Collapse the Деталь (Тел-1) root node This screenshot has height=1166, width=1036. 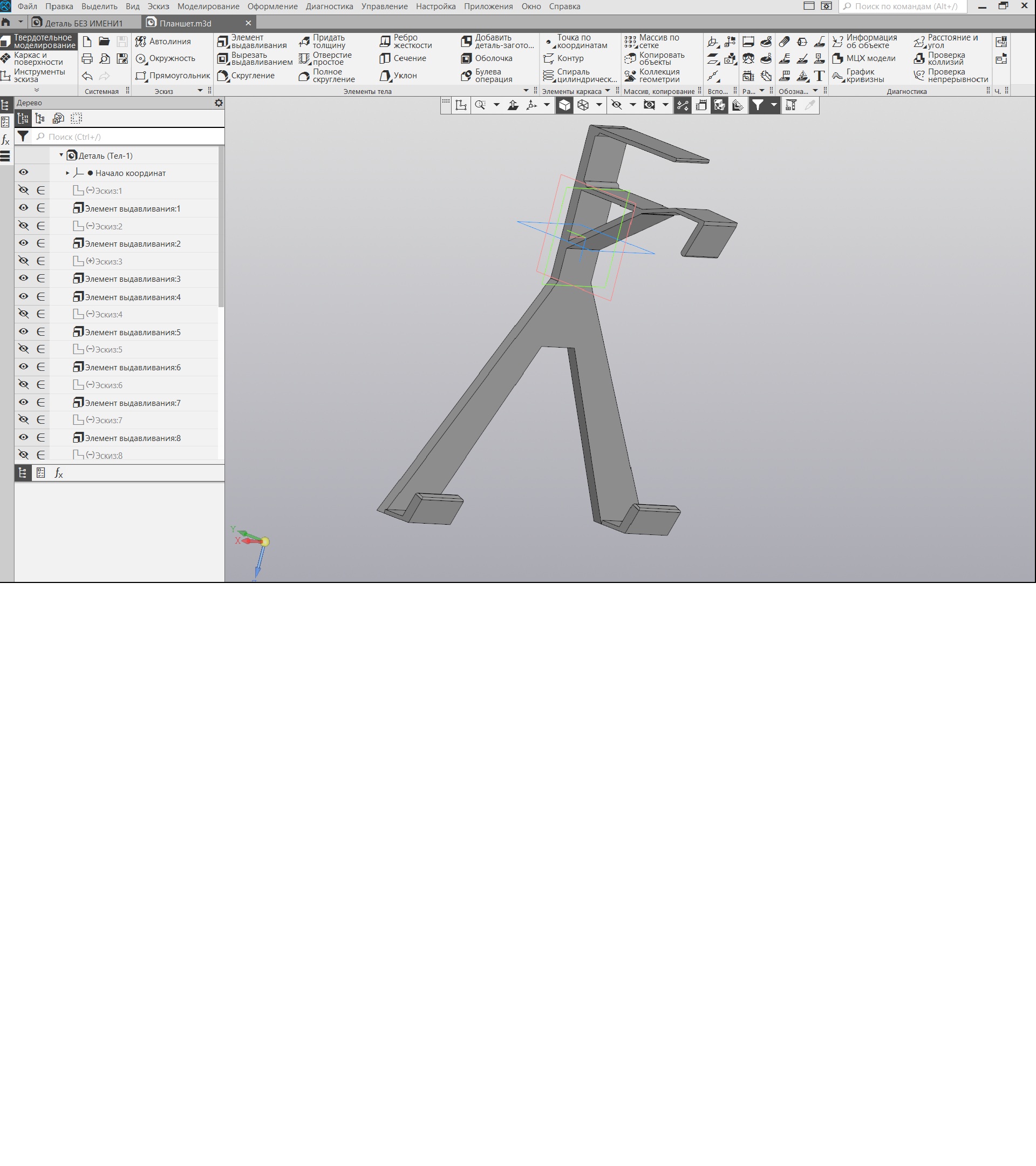tap(61, 155)
